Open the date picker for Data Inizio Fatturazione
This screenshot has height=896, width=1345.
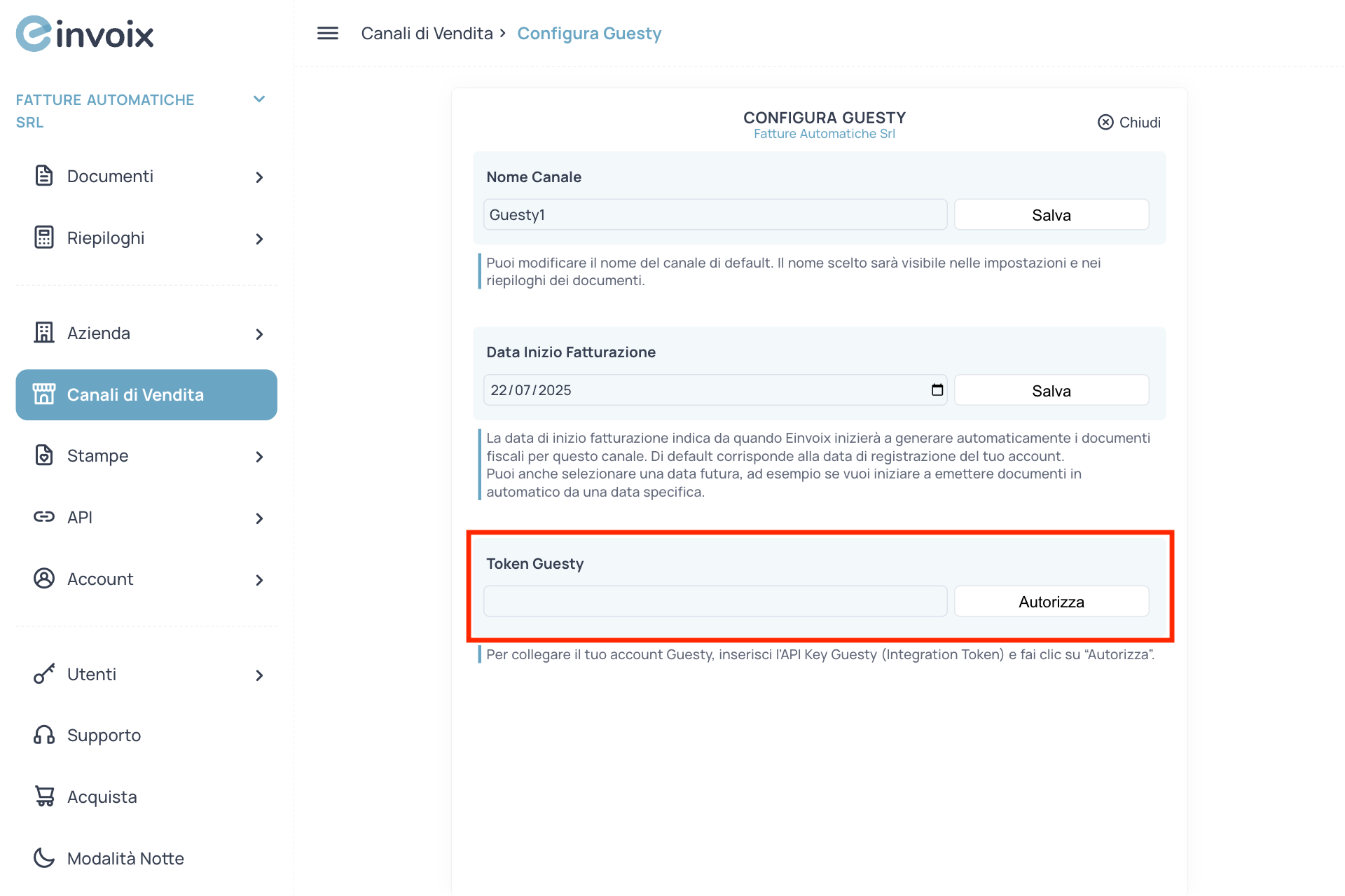coord(937,390)
